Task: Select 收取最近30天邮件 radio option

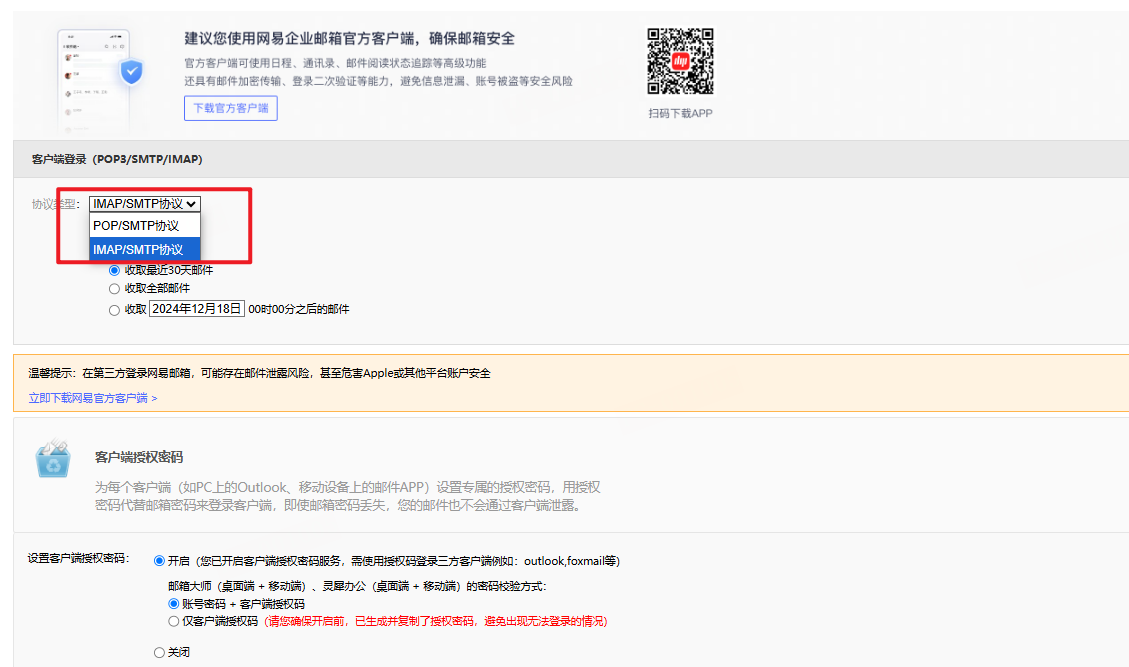Action: click(114, 271)
